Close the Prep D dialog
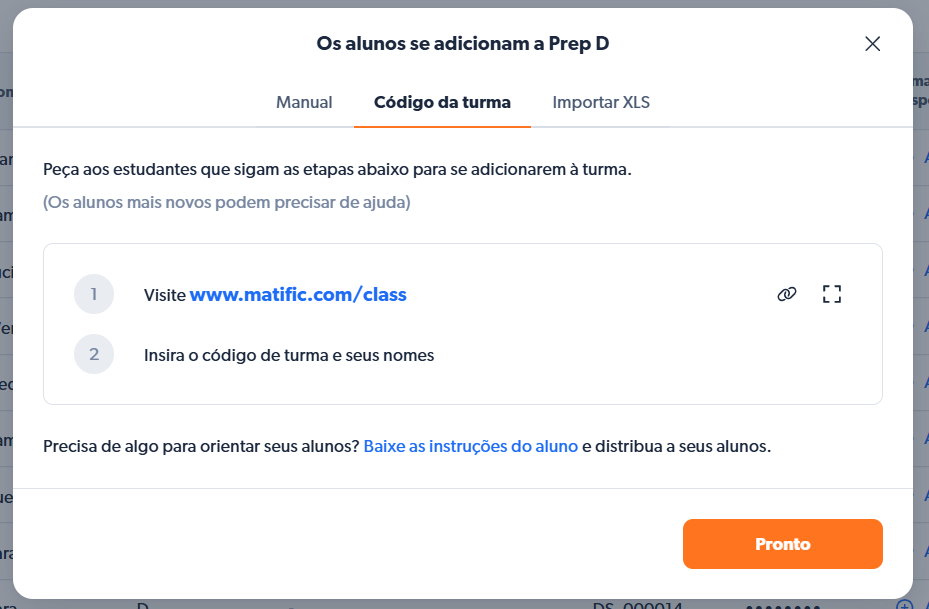 click(872, 43)
